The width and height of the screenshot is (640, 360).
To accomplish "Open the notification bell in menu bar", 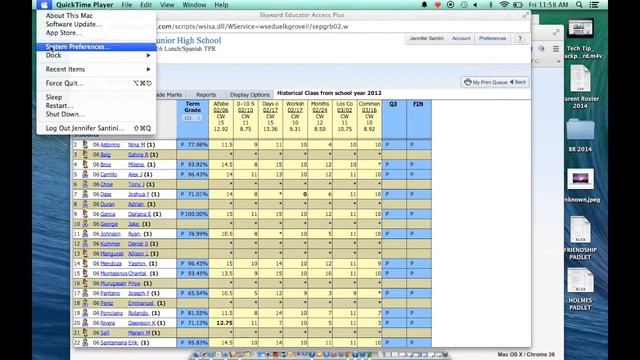I will click(x=424, y=5).
